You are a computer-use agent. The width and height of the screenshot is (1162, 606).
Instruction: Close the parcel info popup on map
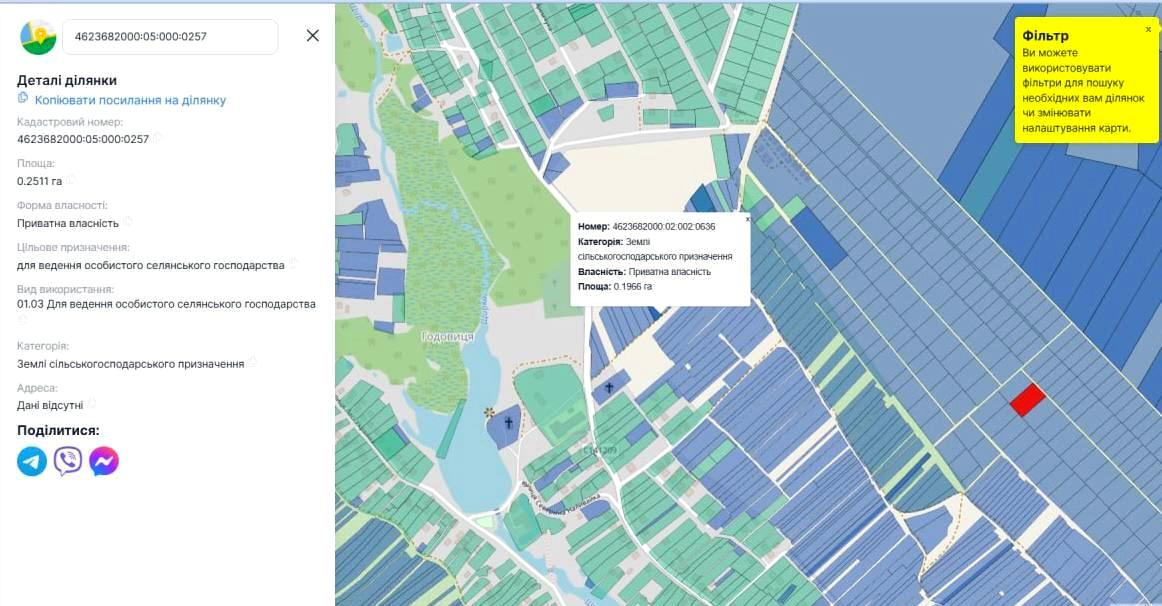click(x=746, y=217)
